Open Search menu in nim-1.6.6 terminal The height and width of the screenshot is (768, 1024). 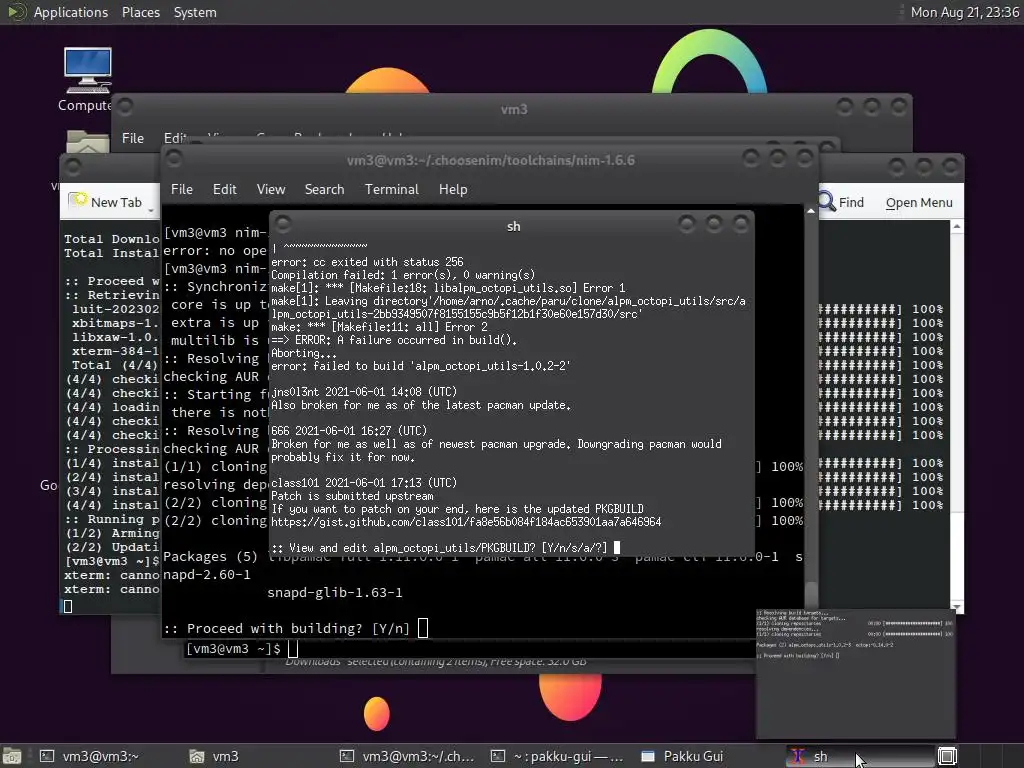click(x=324, y=189)
